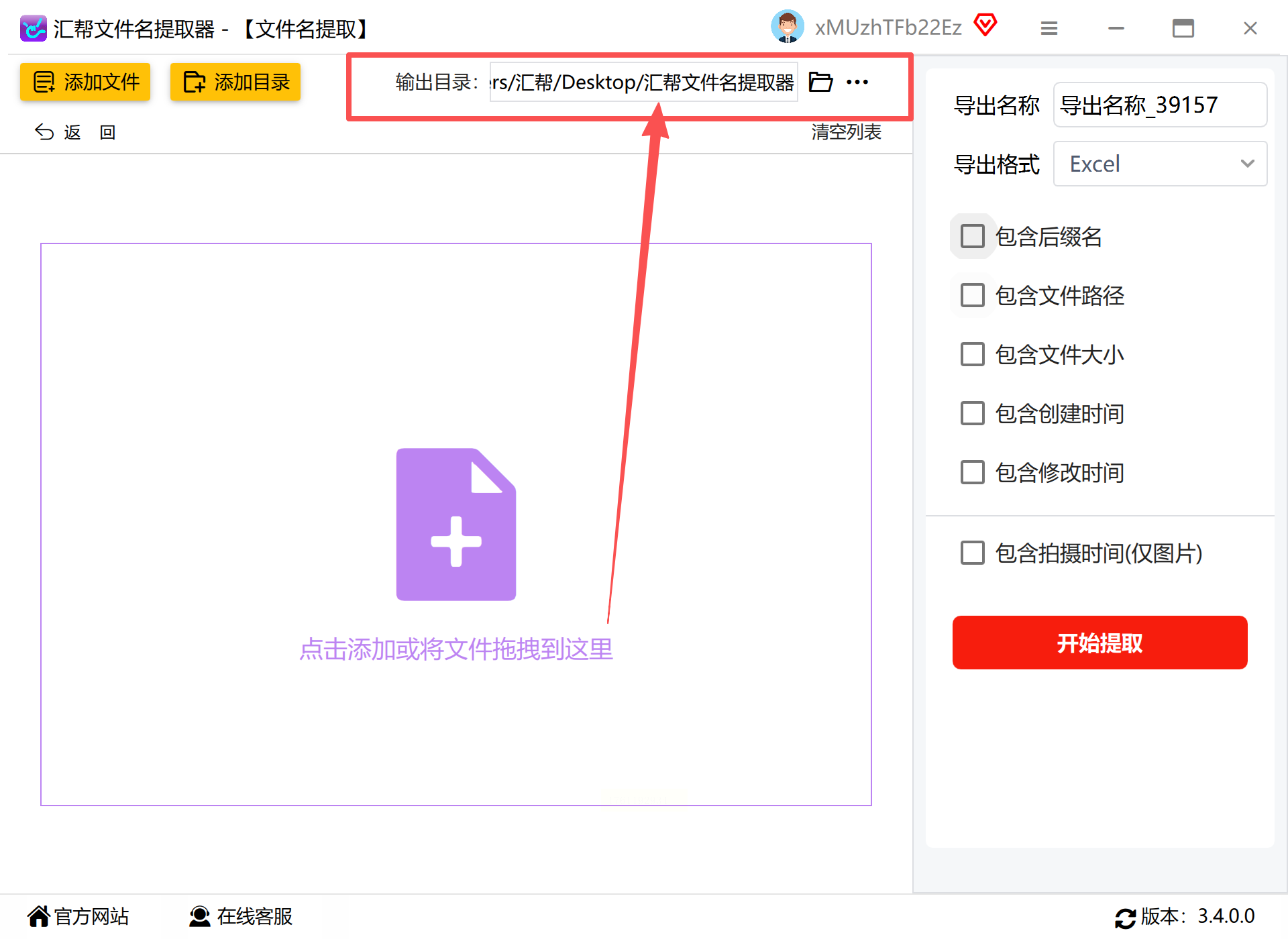This screenshot has width=1288, height=939.
Task: Check the 包含文件路径 option
Action: (x=972, y=295)
